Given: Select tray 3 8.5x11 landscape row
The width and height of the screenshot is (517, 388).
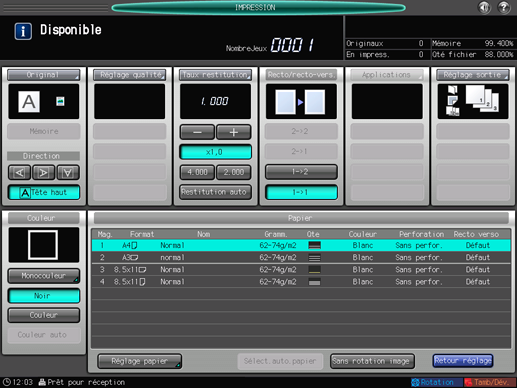Looking at the screenshot, I should (301, 270).
